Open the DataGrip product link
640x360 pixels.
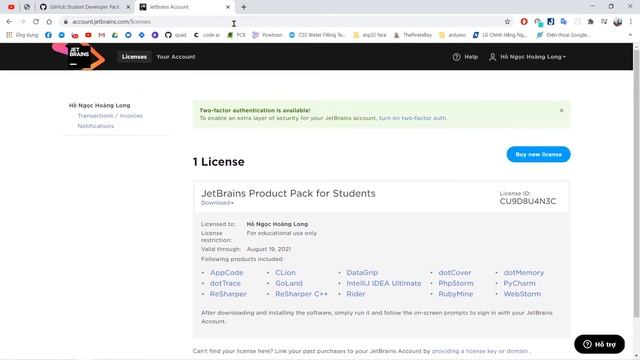coord(362,273)
